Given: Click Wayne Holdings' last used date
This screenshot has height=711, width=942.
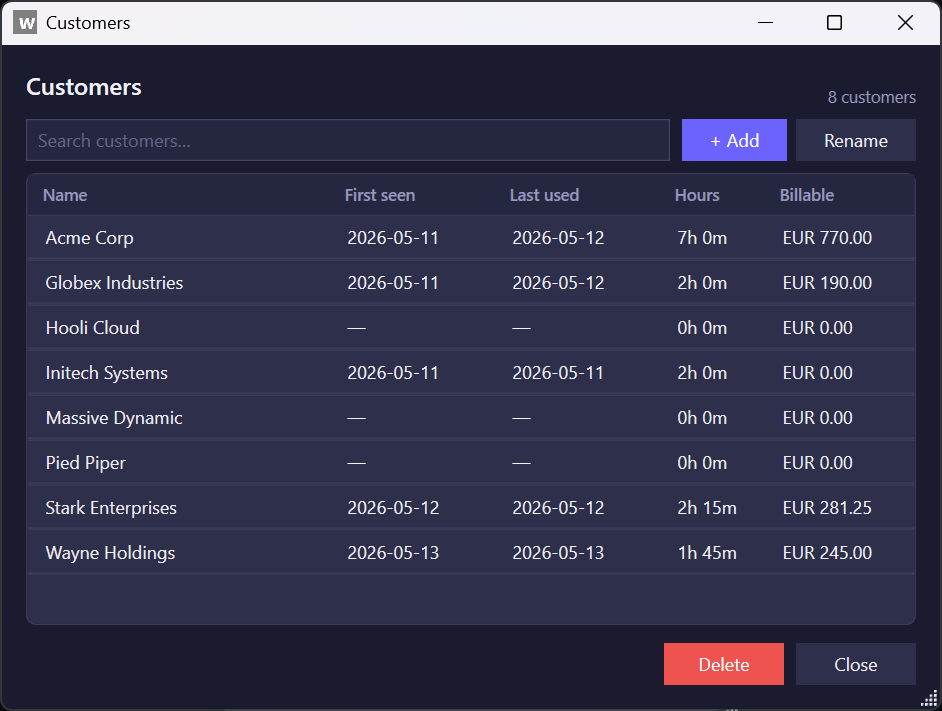Looking at the screenshot, I should (x=558, y=553).
